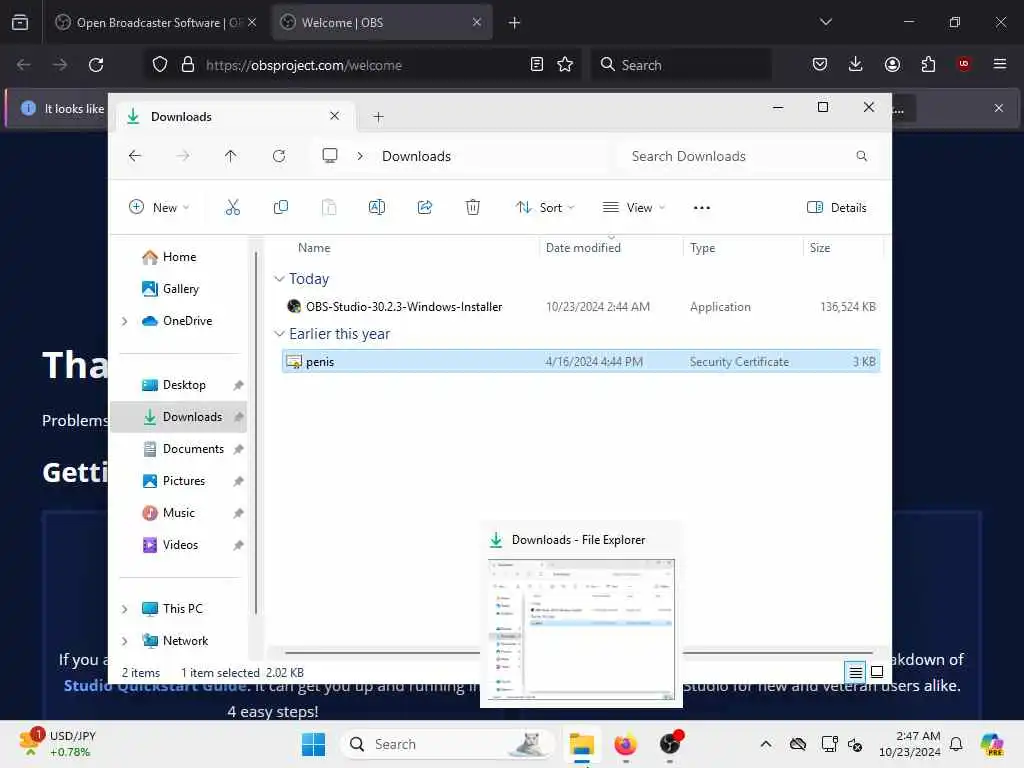Image resolution: width=1024 pixels, height=768 pixels.
Task: Click the Rename icon in File Explorer toolbar
Action: click(x=377, y=208)
